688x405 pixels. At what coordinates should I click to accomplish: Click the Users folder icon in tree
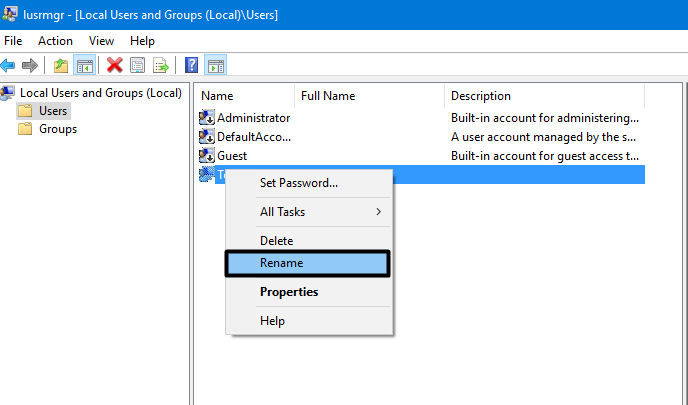[25, 111]
